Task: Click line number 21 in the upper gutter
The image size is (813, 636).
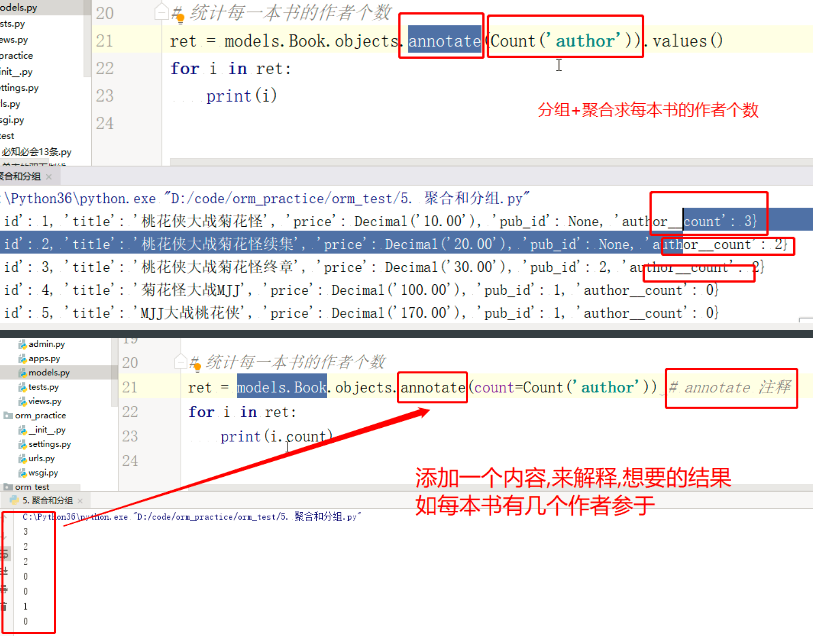Action: (104, 41)
